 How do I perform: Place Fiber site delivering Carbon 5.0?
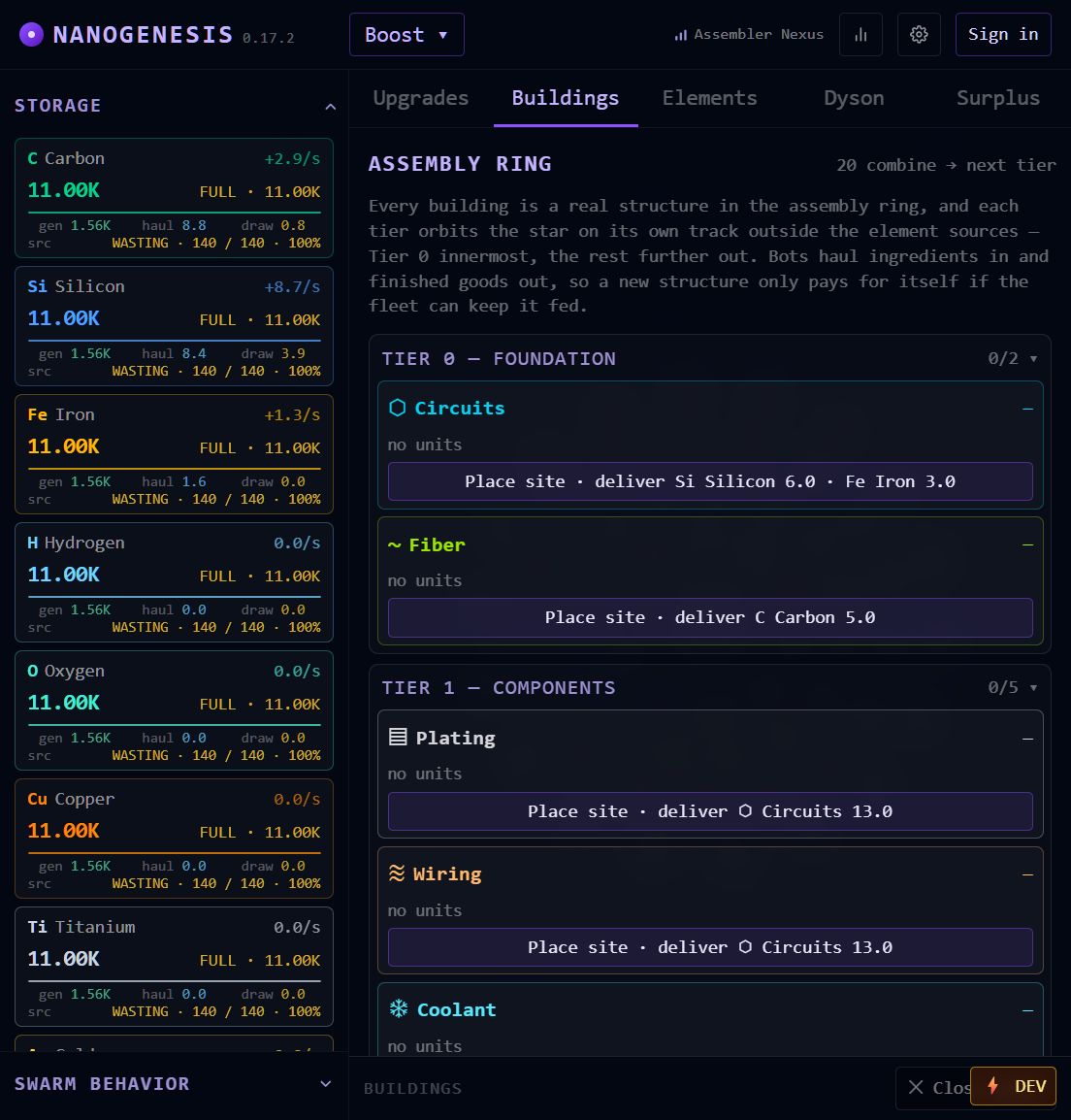pos(710,617)
